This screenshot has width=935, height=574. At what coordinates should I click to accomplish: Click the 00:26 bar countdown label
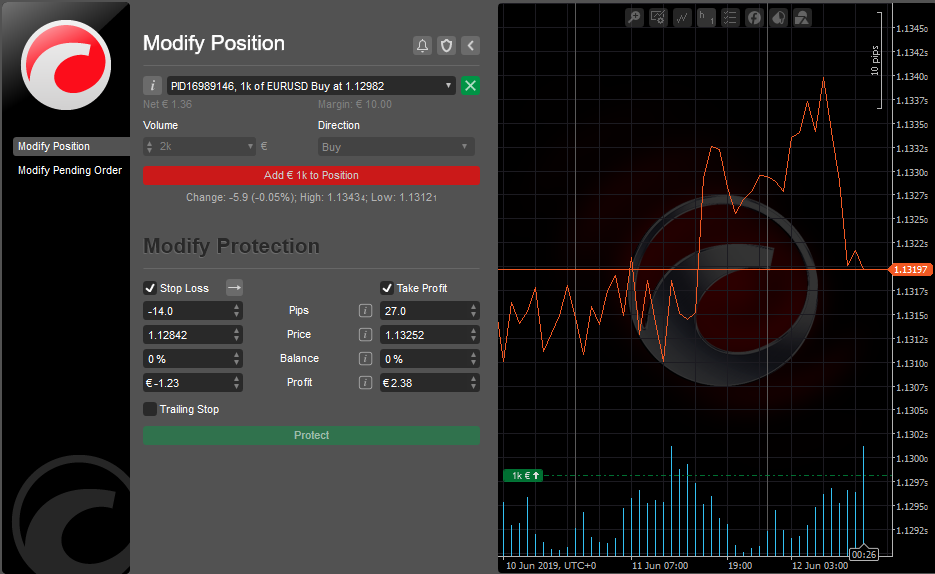[863, 554]
